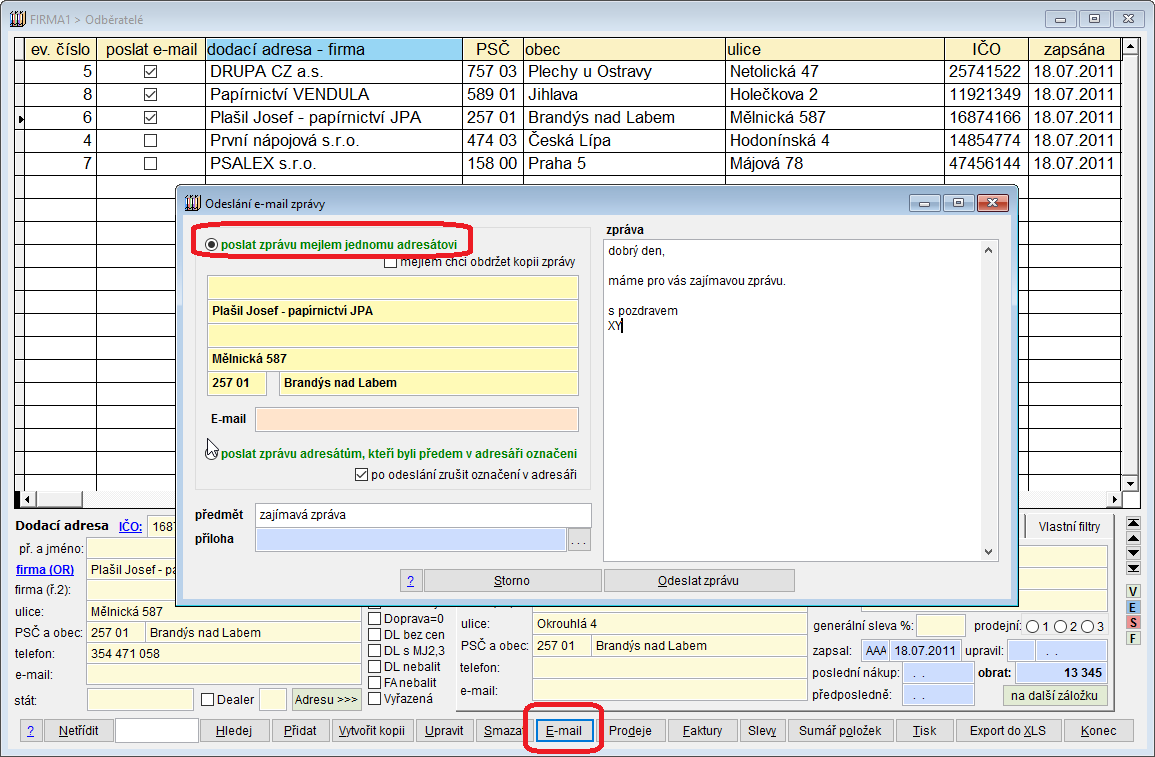The width and height of the screenshot is (1155, 757).
Task: Enable 'mejlem chci obdržet kopii zprávy'
Action: click(391, 262)
